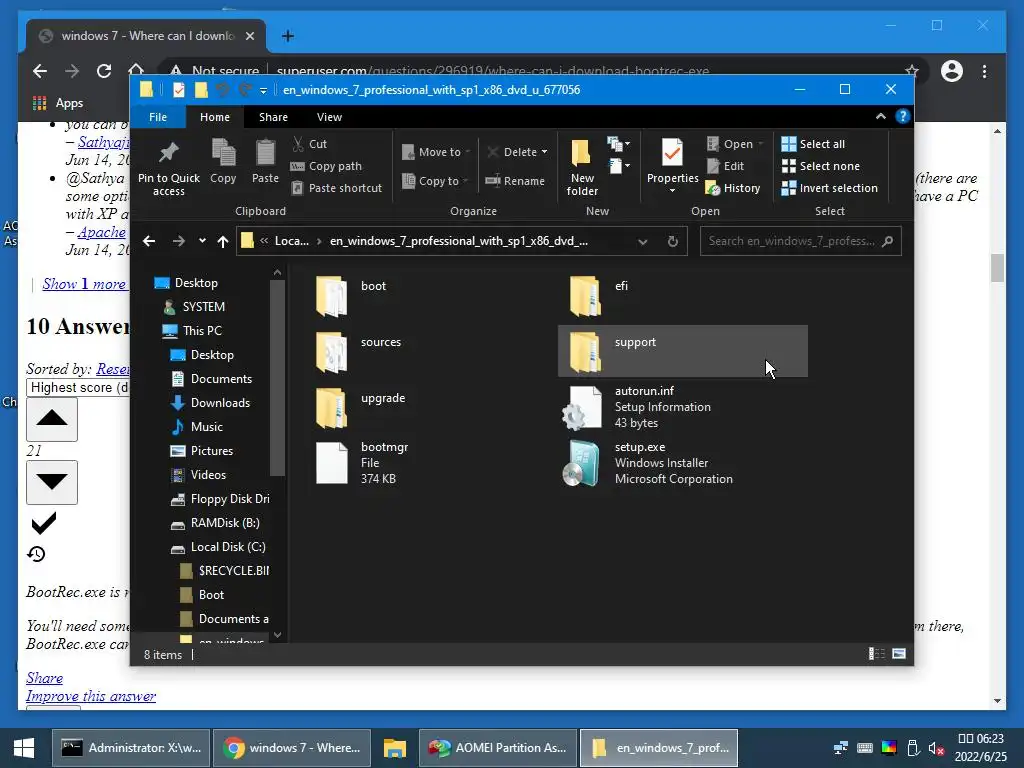Switch to the Share ribbon tab
1024x768 pixels.
coord(273,117)
